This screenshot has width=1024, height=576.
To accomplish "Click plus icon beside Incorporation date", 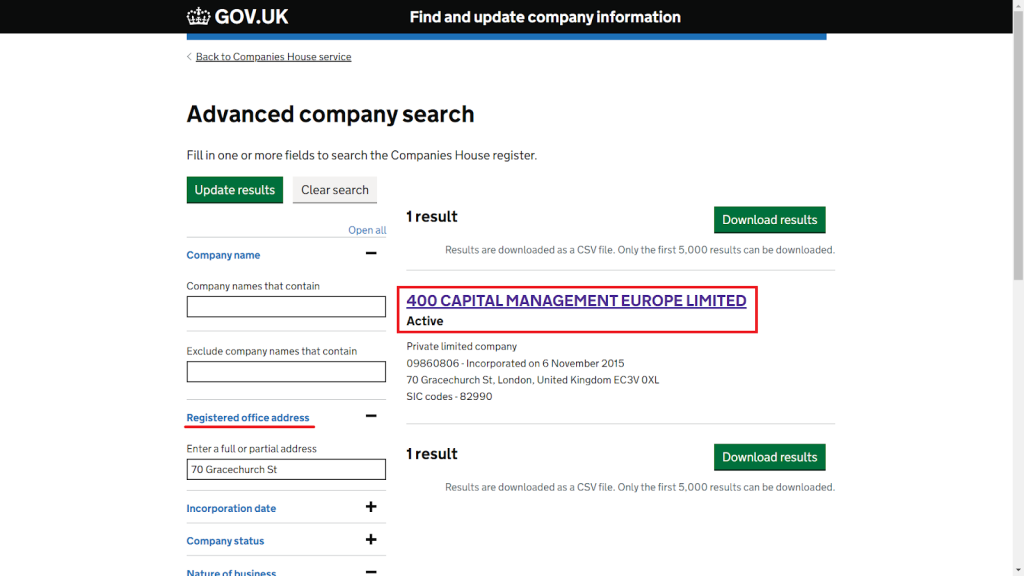I will tap(371, 507).
